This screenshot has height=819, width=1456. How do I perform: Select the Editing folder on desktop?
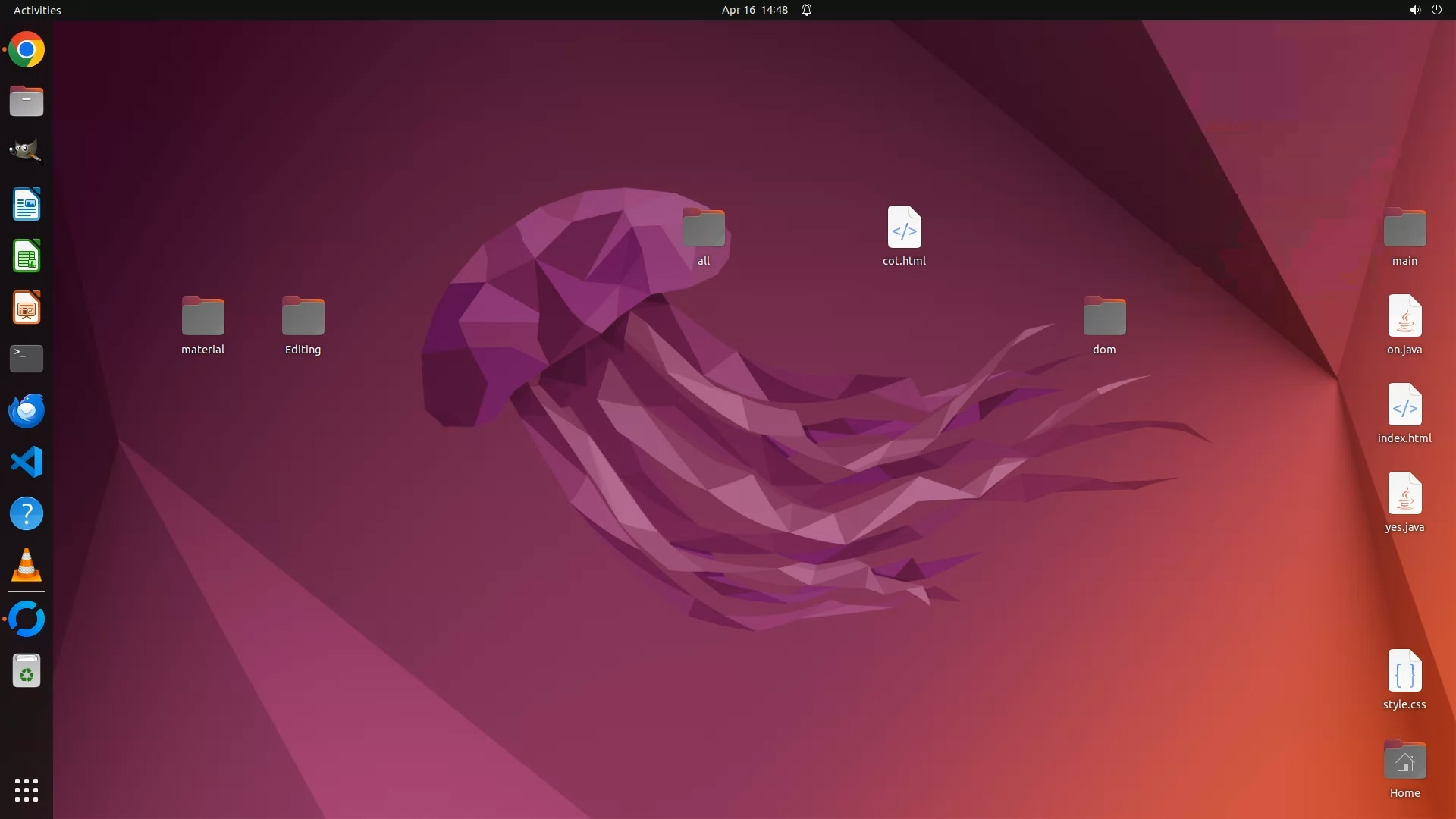pos(303,316)
